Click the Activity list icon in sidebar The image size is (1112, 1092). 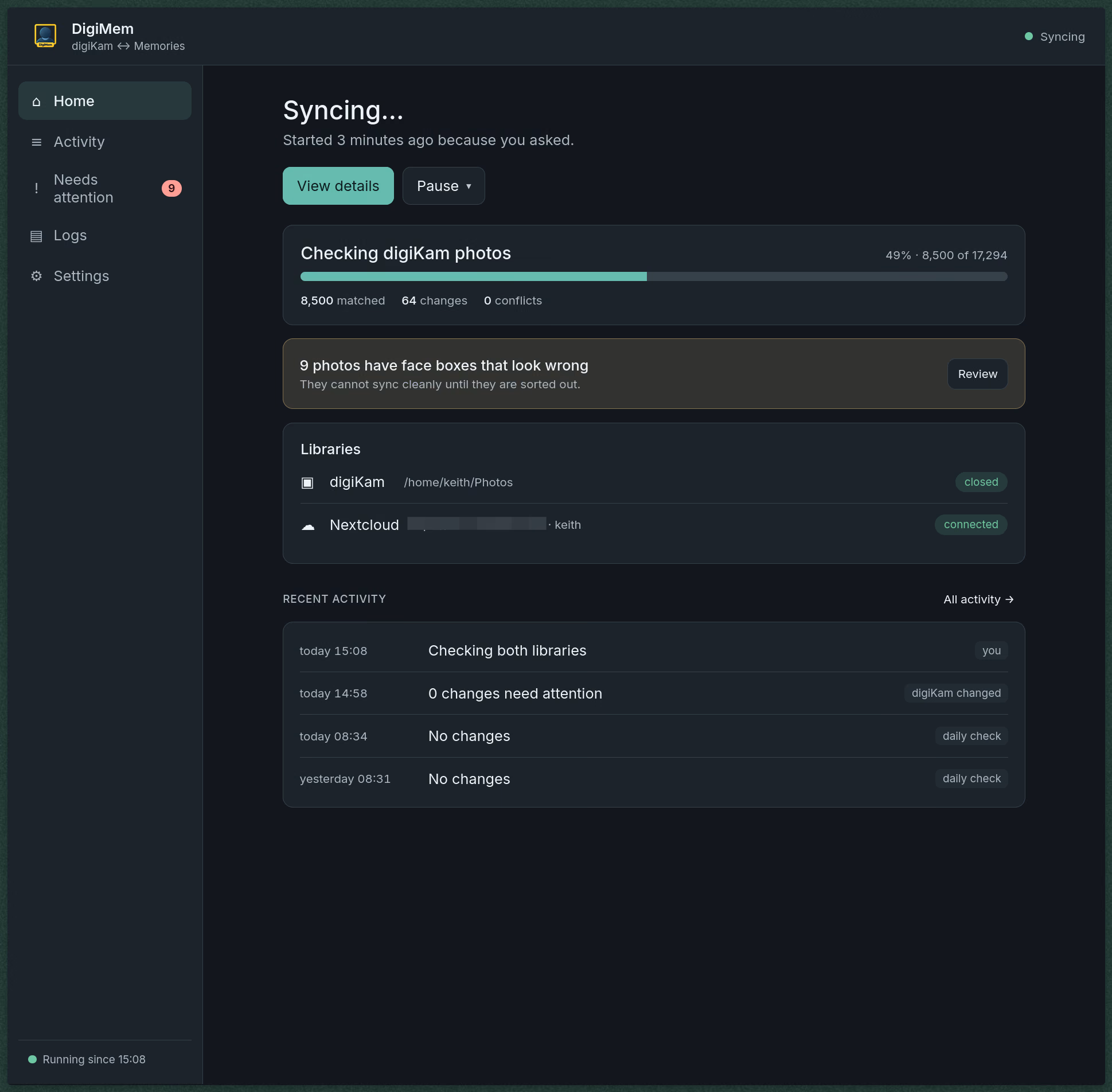pyautogui.click(x=36, y=142)
